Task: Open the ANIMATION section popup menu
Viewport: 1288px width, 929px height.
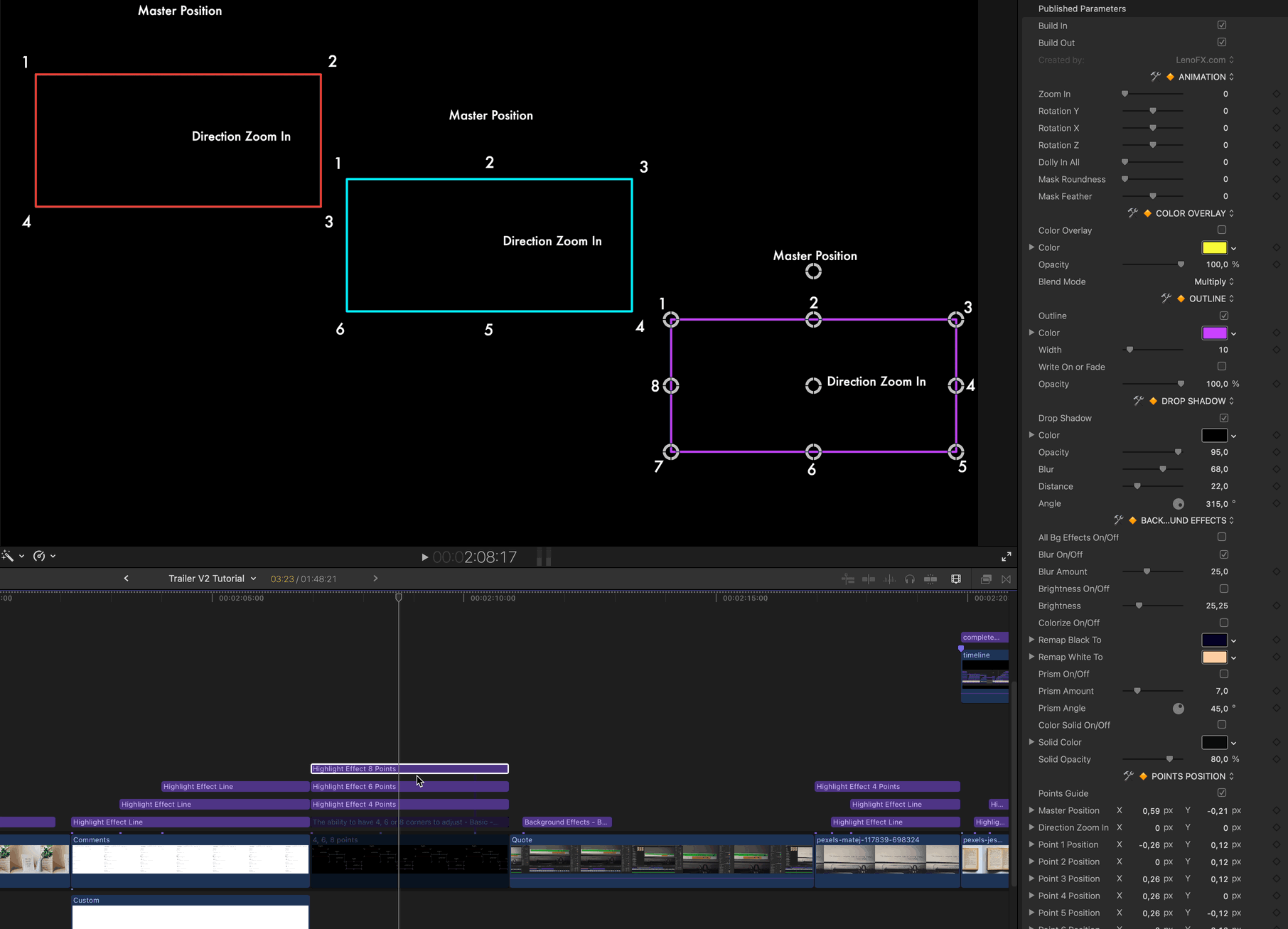Action: [x=1206, y=77]
